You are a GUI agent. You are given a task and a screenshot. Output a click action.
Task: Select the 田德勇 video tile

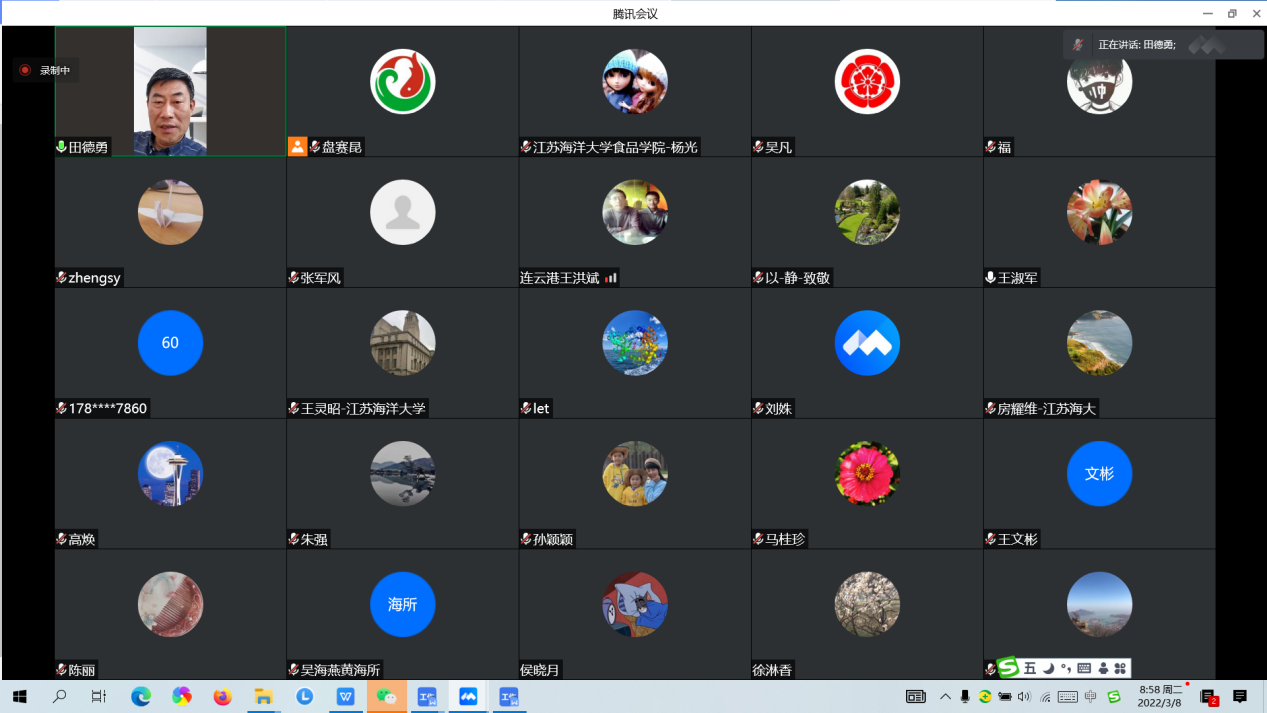tap(170, 91)
